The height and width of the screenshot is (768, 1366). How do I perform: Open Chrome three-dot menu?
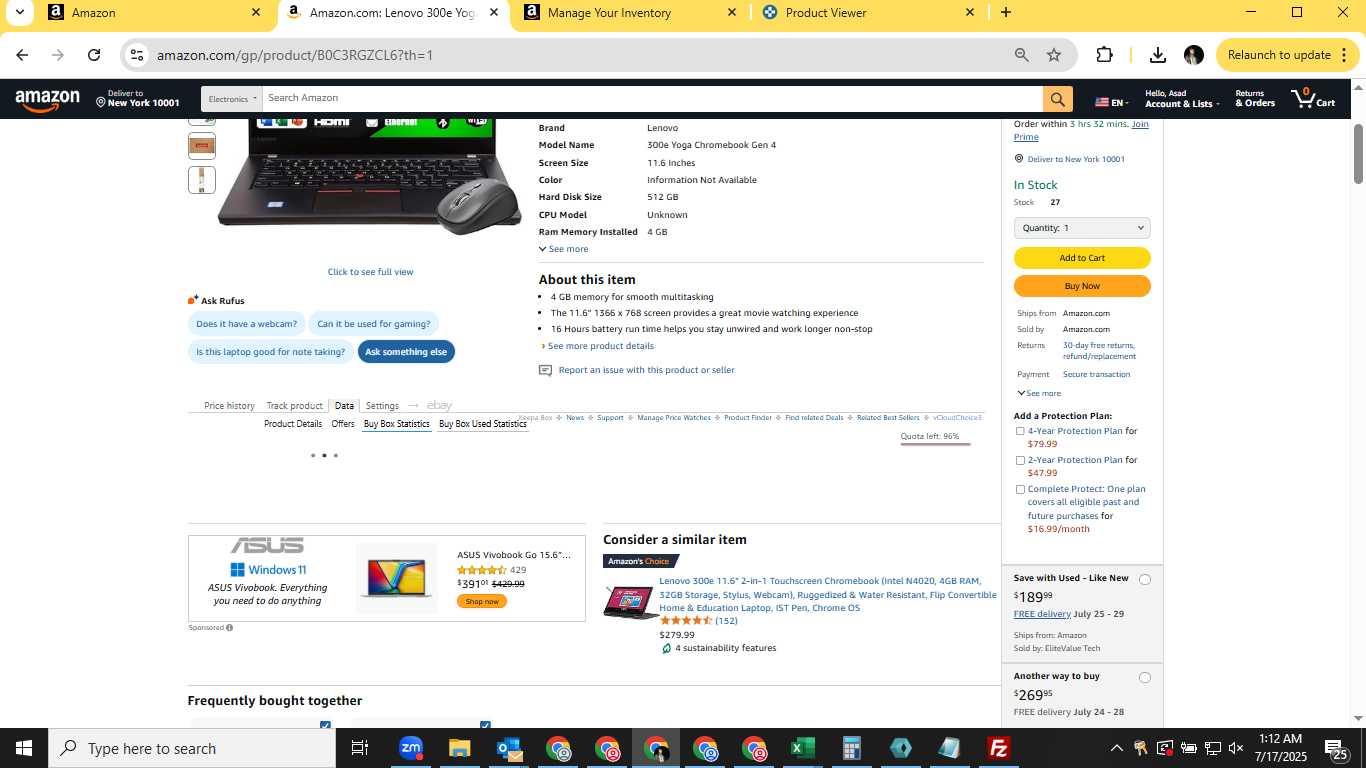coord(1344,55)
